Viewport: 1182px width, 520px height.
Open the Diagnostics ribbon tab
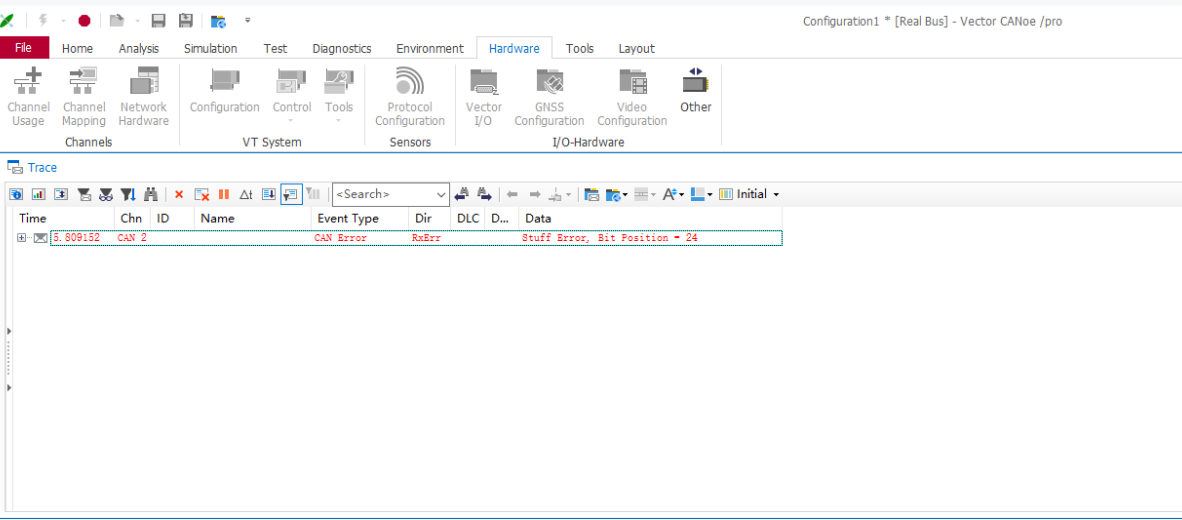click(x=341, y=48)
